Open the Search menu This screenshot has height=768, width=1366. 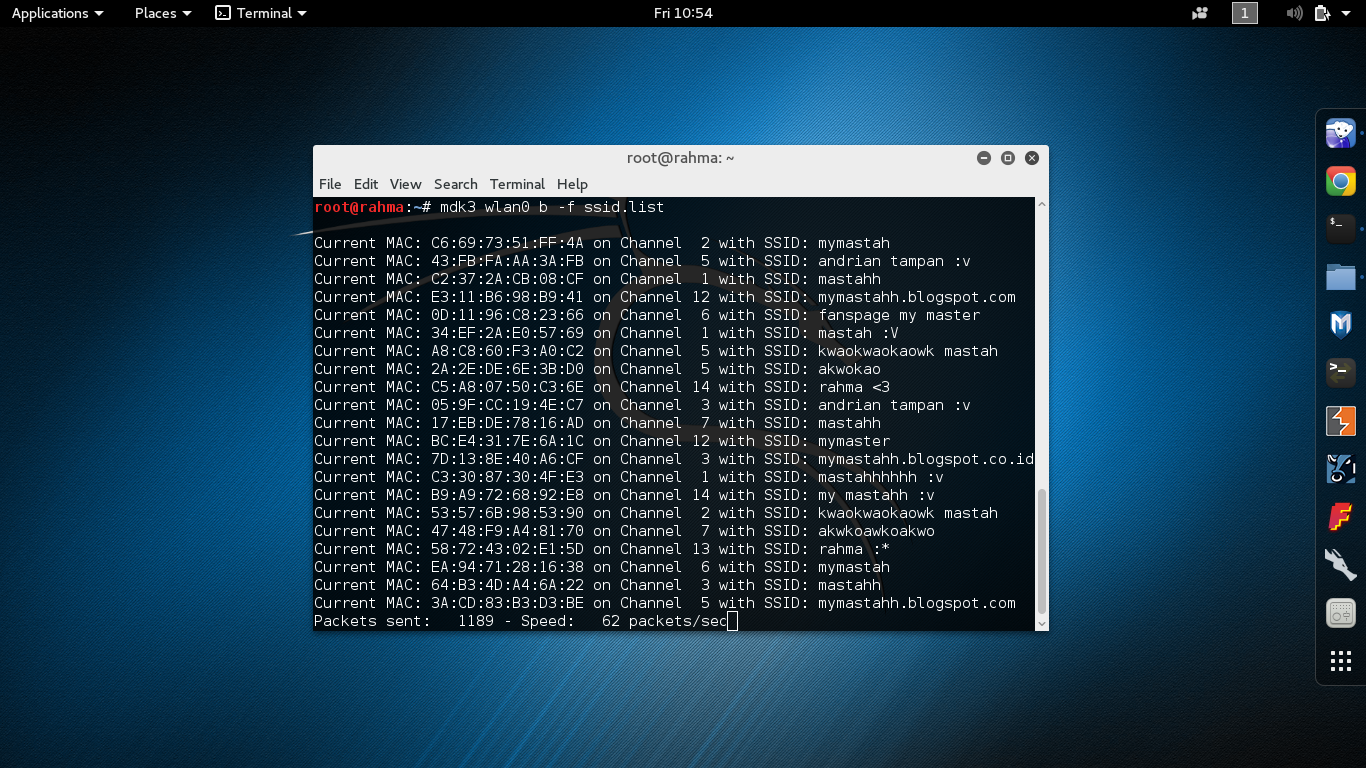point(455,184)
